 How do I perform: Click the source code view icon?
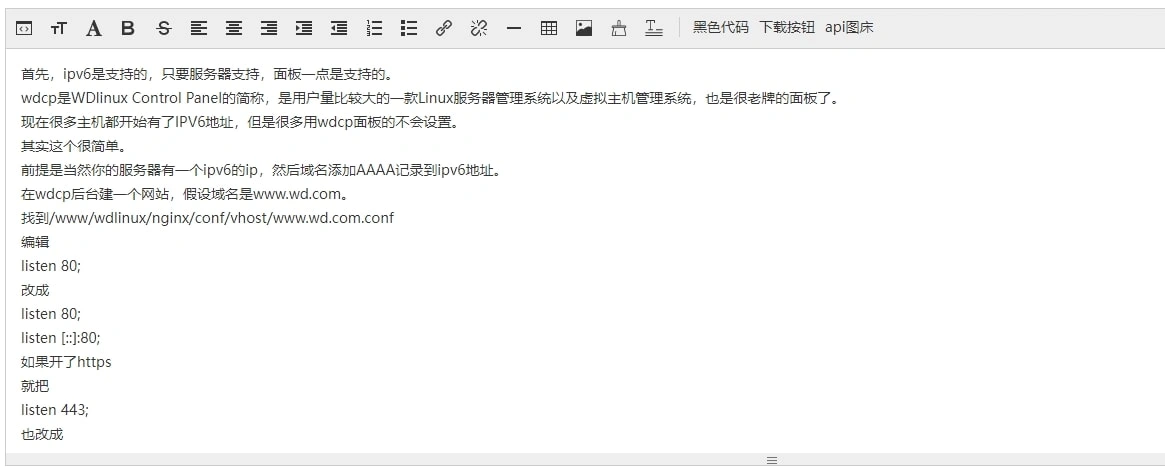tap(24, 29)
